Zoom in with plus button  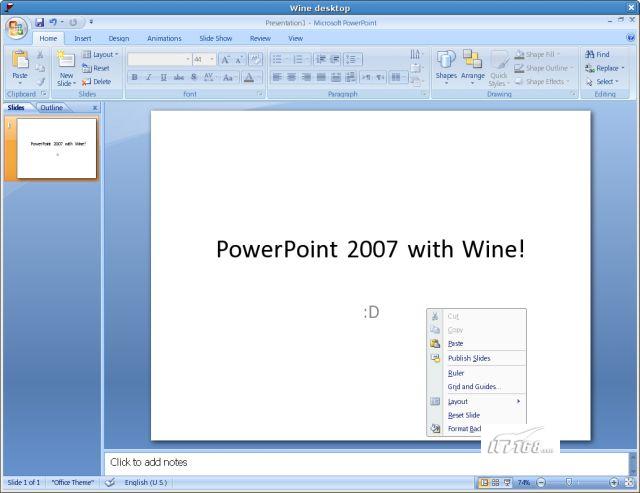pyautogui.click(x=613, y=483)
